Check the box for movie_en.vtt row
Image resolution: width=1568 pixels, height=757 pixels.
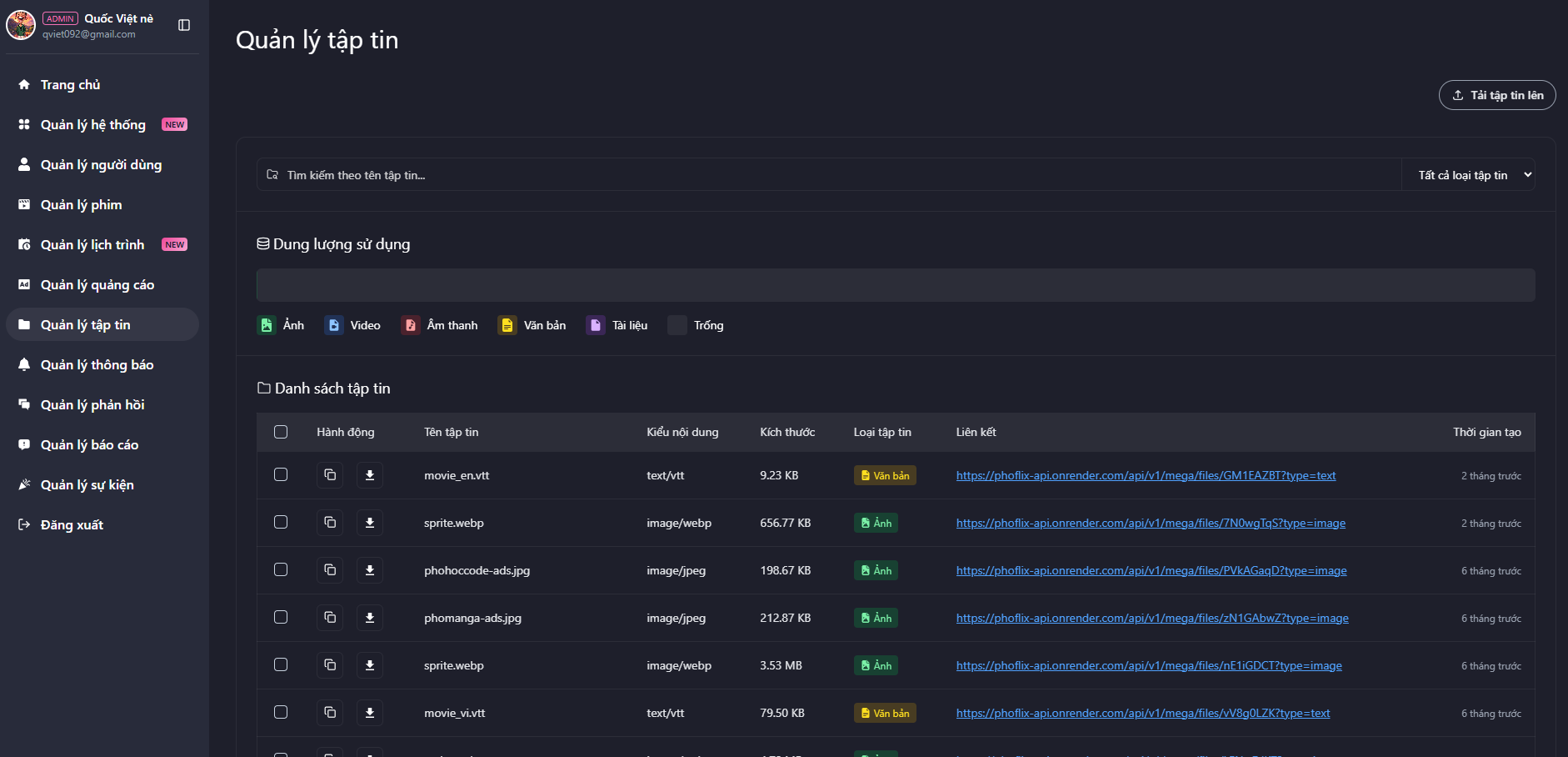281,474
